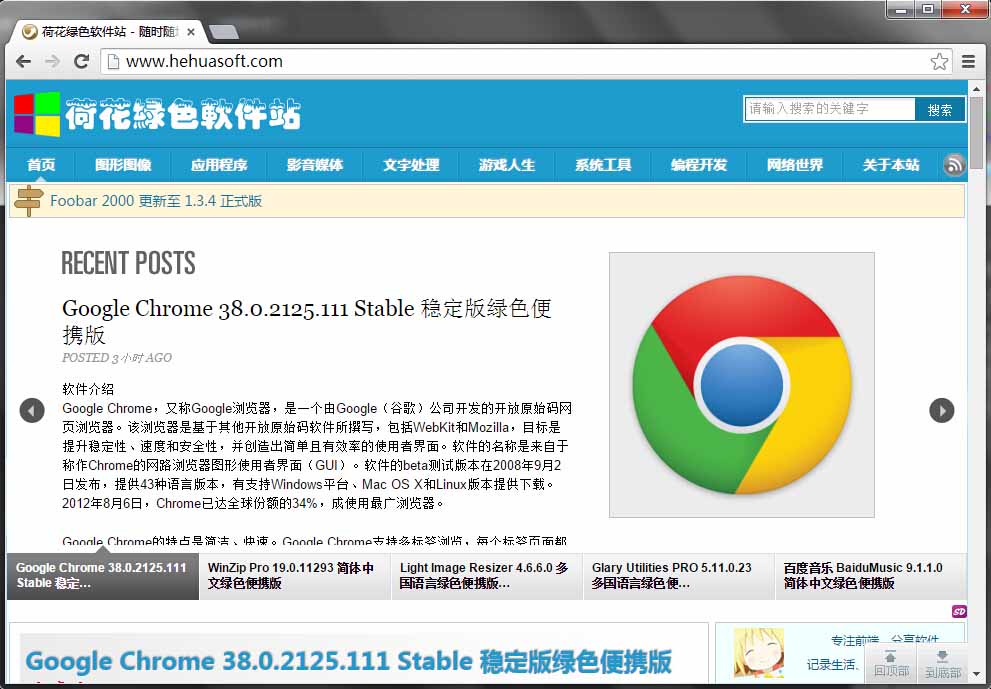Image resolution: width=991 pixels, height=689 pixels.
Task: Show previous slide with left arrow
Action: pyautogui.click(x=32, y=410)
